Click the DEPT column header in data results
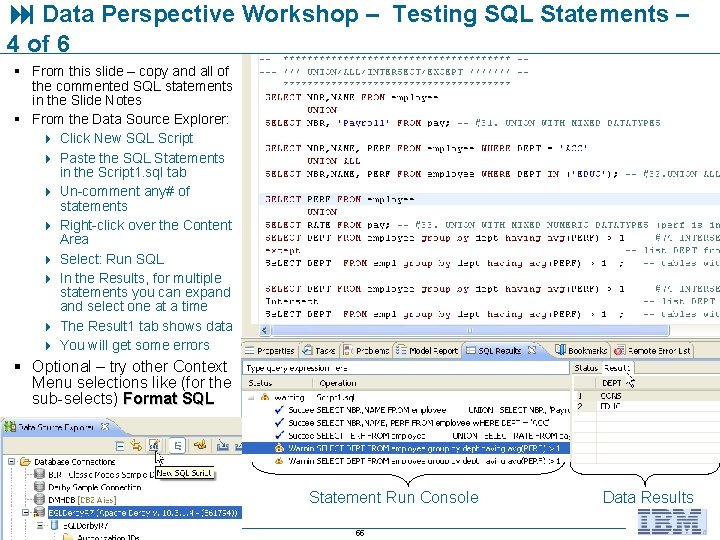 tap(611, 383)
